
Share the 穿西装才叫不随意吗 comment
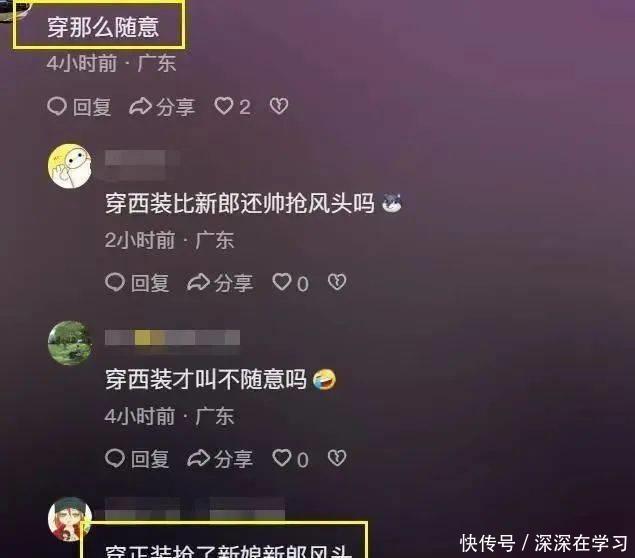point(220,459)
